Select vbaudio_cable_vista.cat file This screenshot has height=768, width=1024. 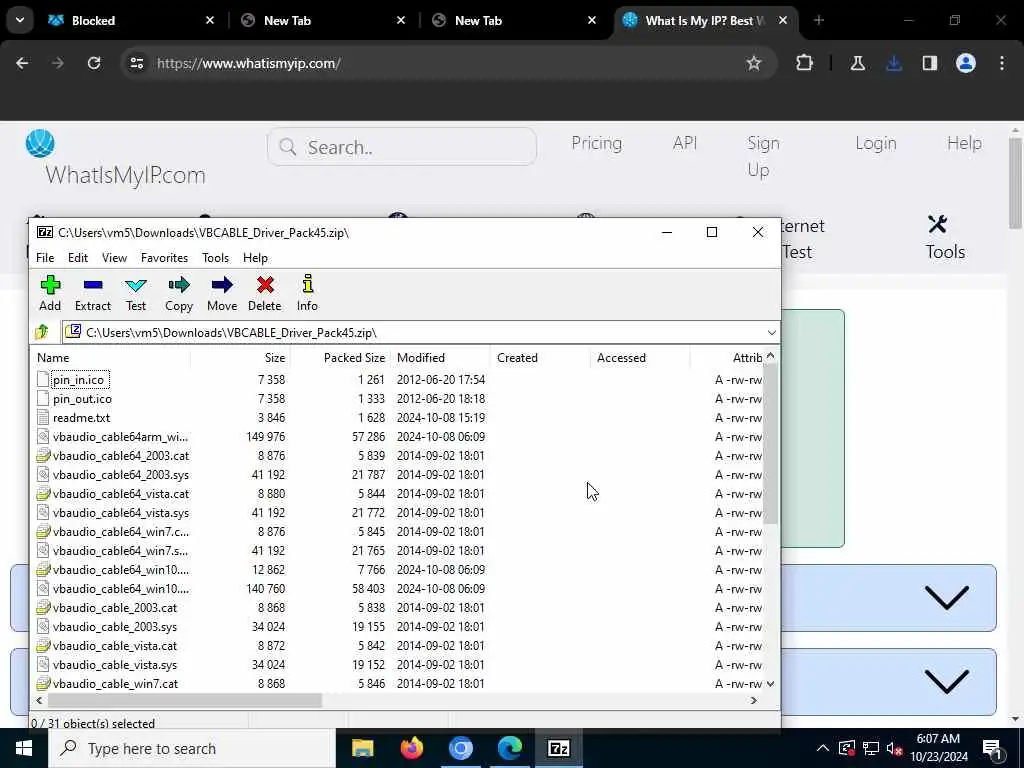pyautogui.click(x=115, y=645)
